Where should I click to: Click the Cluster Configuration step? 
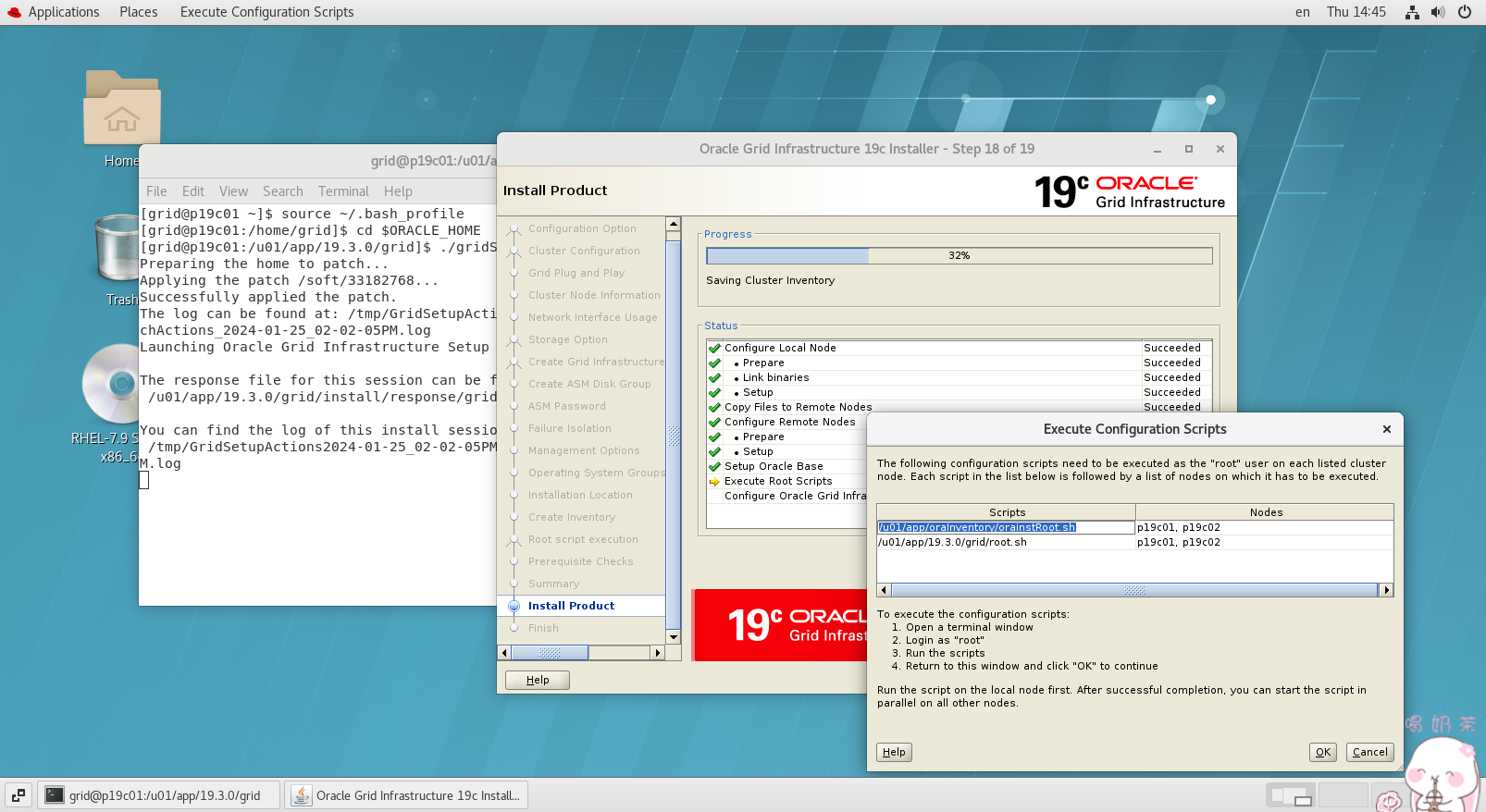point(584,251)
